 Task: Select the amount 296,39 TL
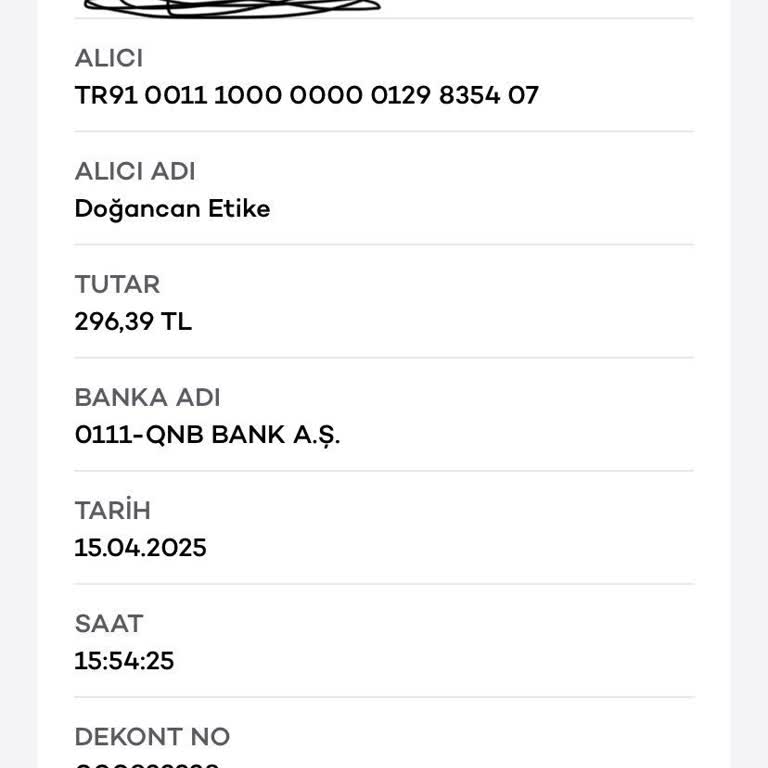(x=133, y=322)
